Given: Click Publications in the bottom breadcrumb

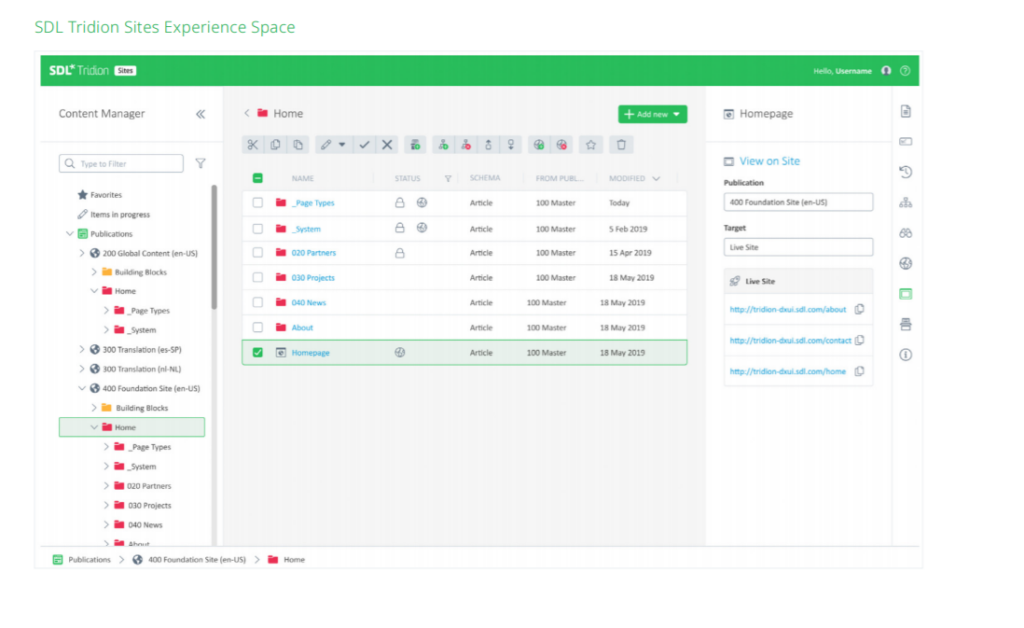Looking at the screenshot, I should pyautogui.click(x=89, y=559).
